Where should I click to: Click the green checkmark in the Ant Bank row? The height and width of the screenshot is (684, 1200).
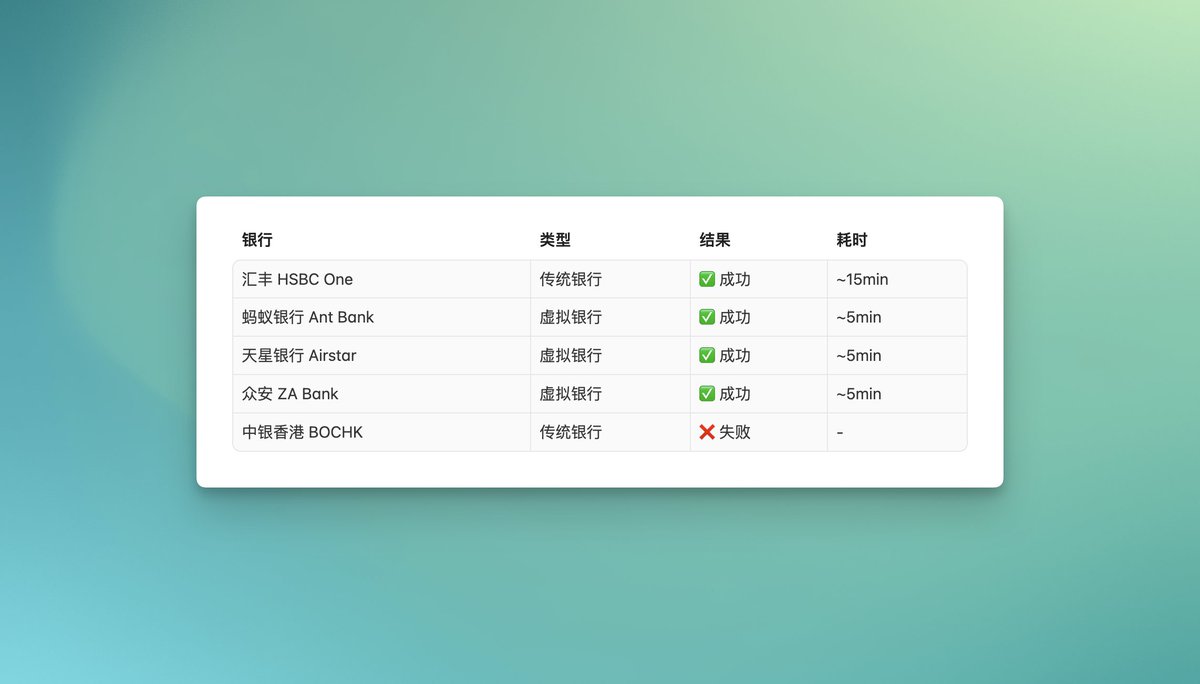click(707, 318)
